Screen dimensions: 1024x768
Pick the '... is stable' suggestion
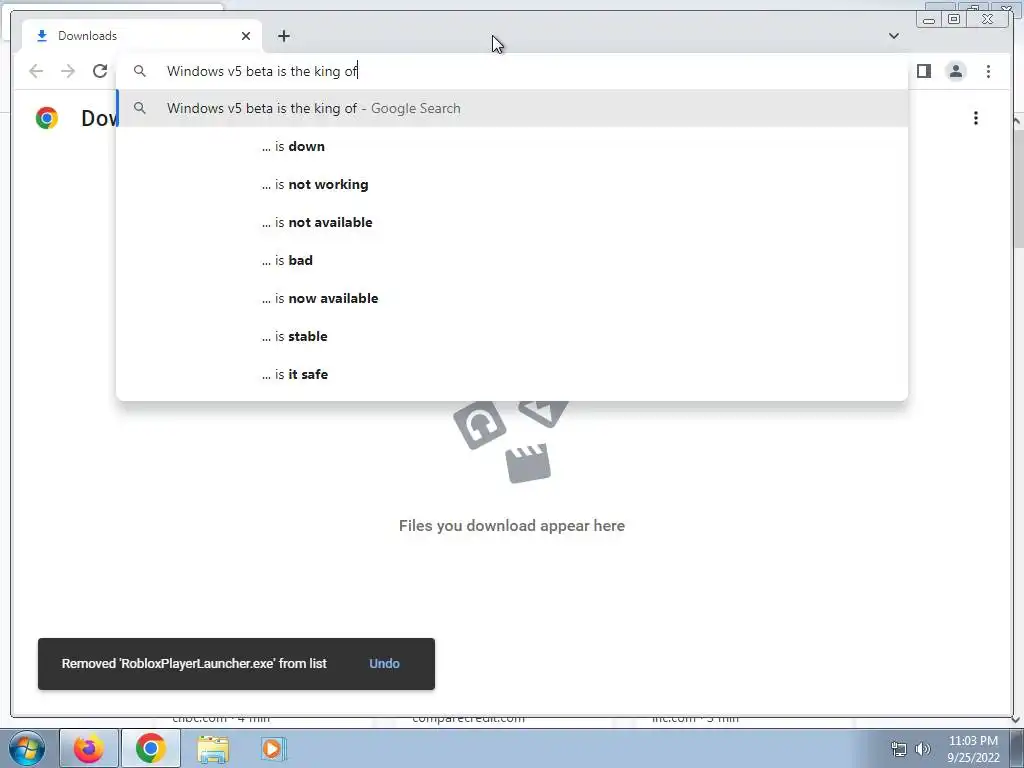click(512, 336)
